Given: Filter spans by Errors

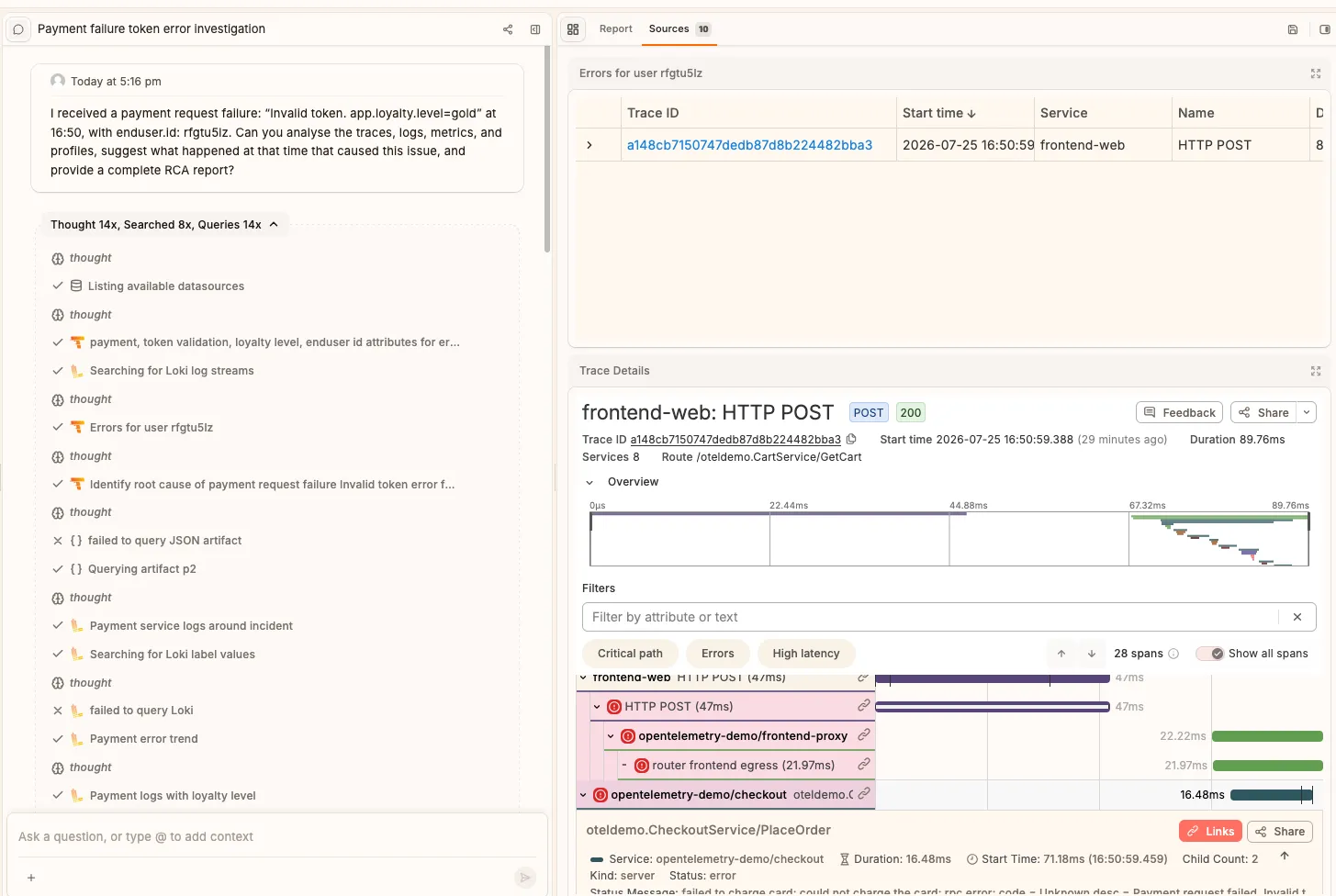Looking at the screenshot, I should pyautogui.click(x=717, y=654).
